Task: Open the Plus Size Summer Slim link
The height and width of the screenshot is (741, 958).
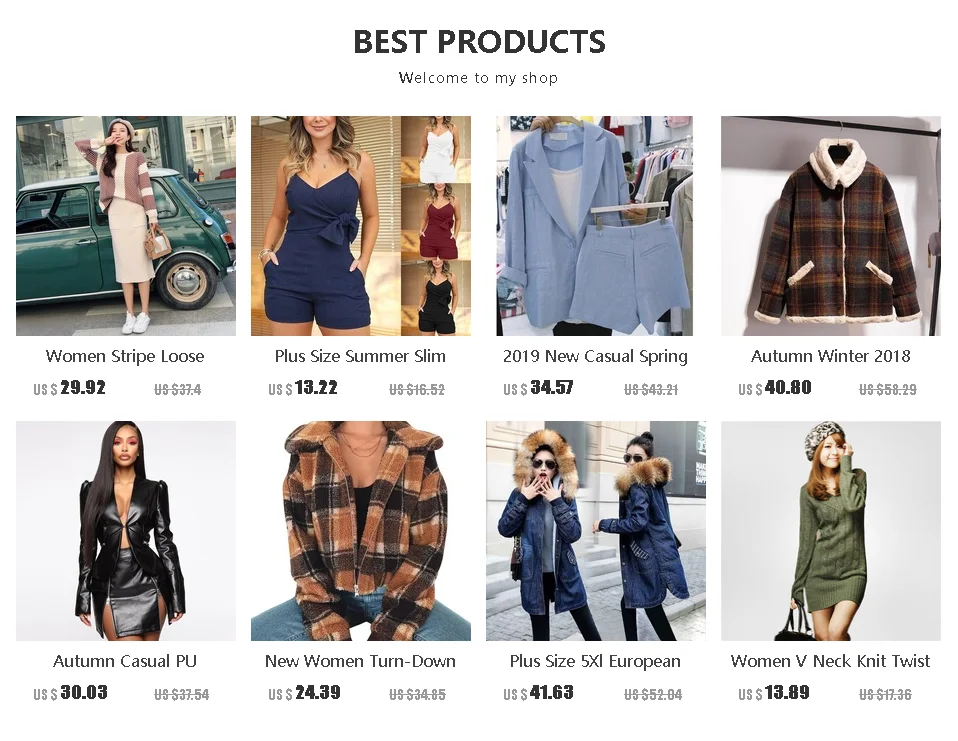Action: pyautogui.click(x=360, y=356)
